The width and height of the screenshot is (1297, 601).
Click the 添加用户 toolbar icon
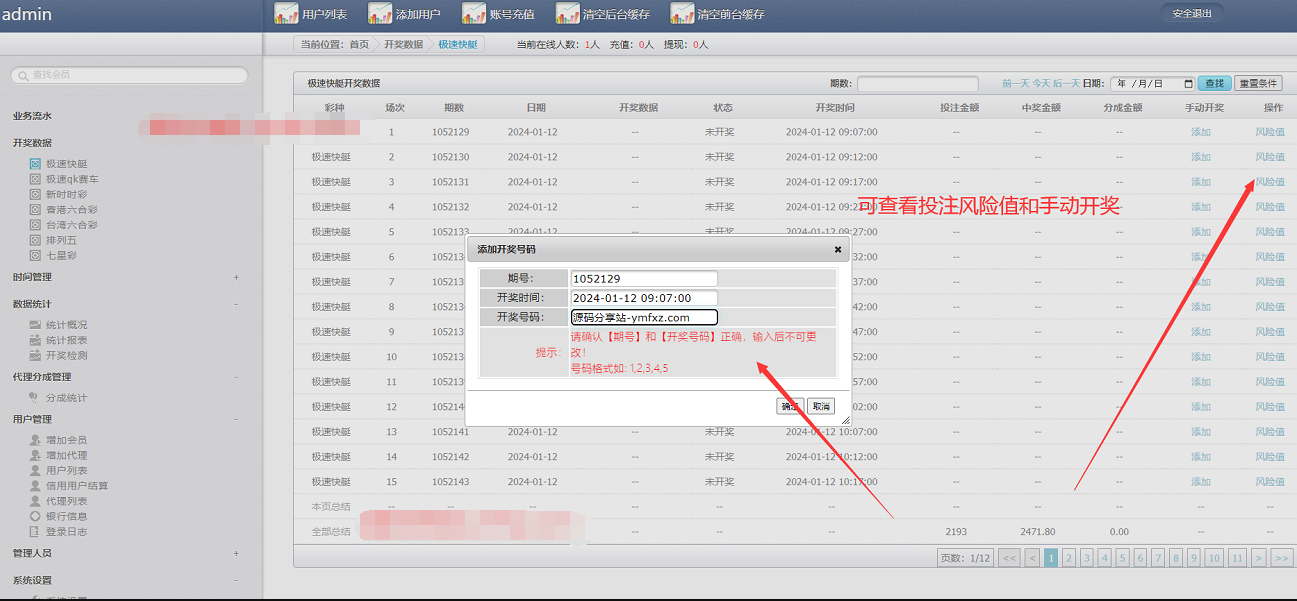click(x=380, y=14)
